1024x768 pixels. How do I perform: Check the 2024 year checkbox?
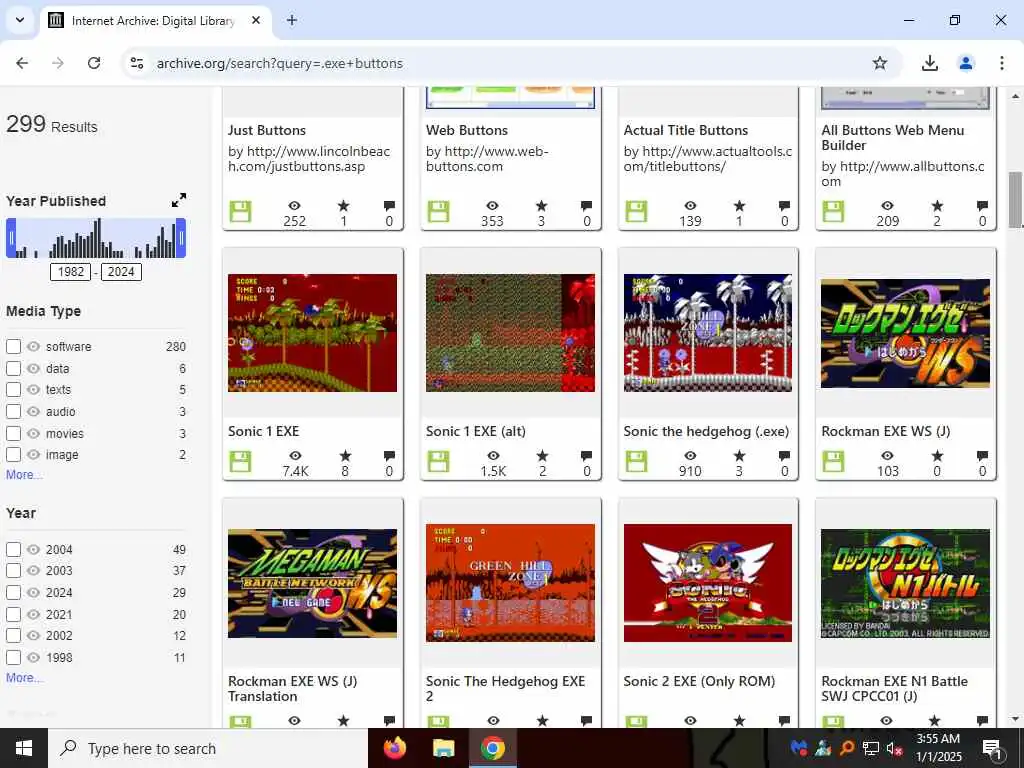pyautogui.click(x=13, y=592)
